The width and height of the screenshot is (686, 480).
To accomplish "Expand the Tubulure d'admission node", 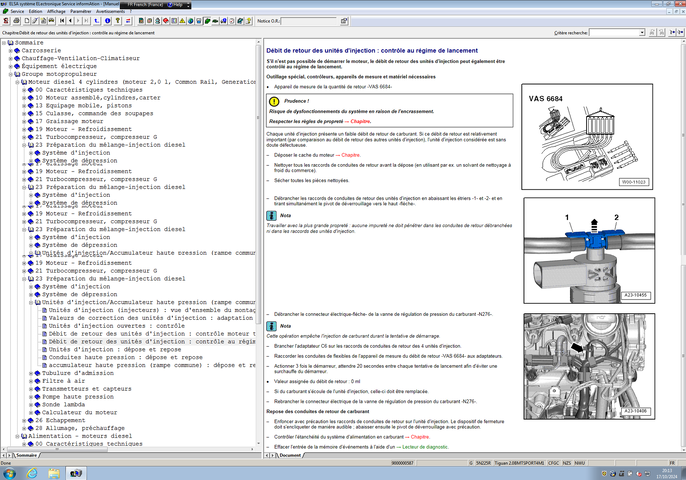I will 31,373.
